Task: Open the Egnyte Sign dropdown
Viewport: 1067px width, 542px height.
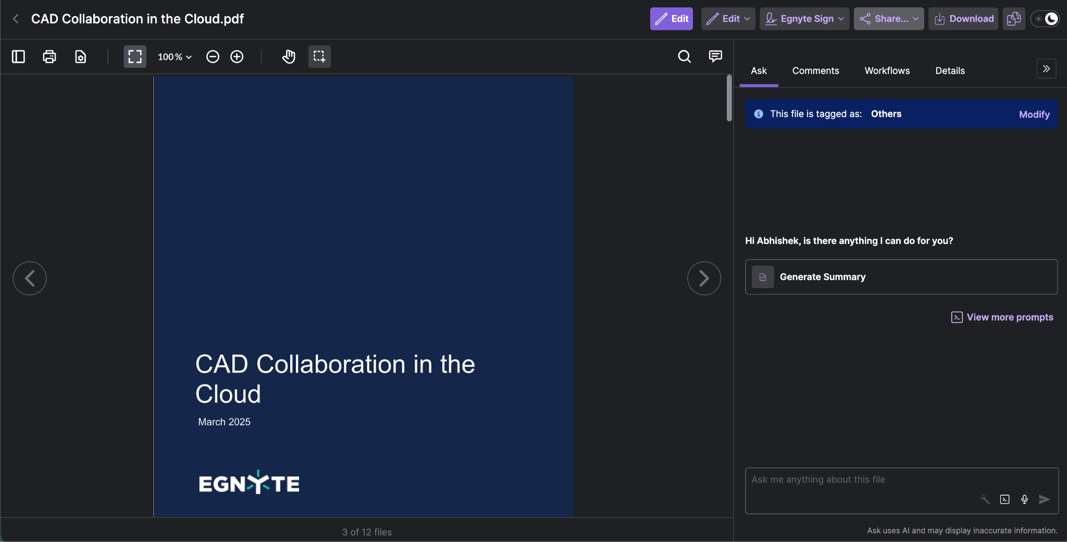Action: click(x=804, y=19)
